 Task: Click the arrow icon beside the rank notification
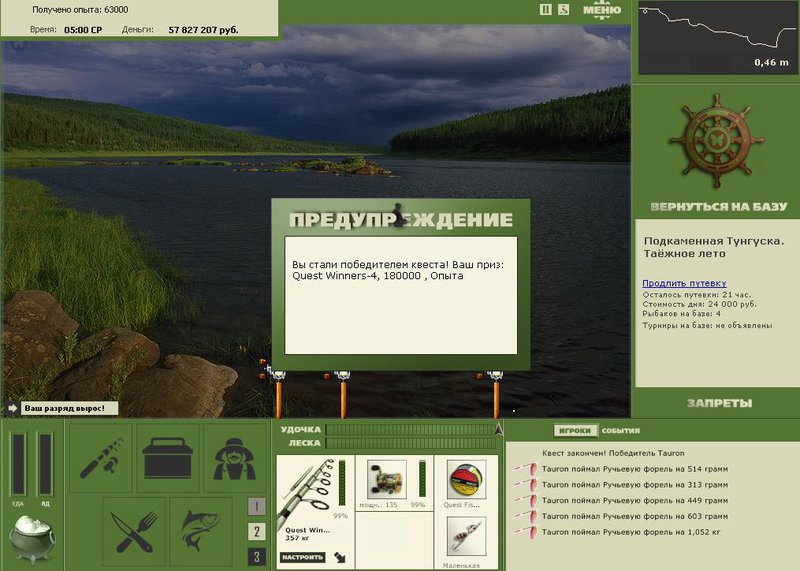12,408
